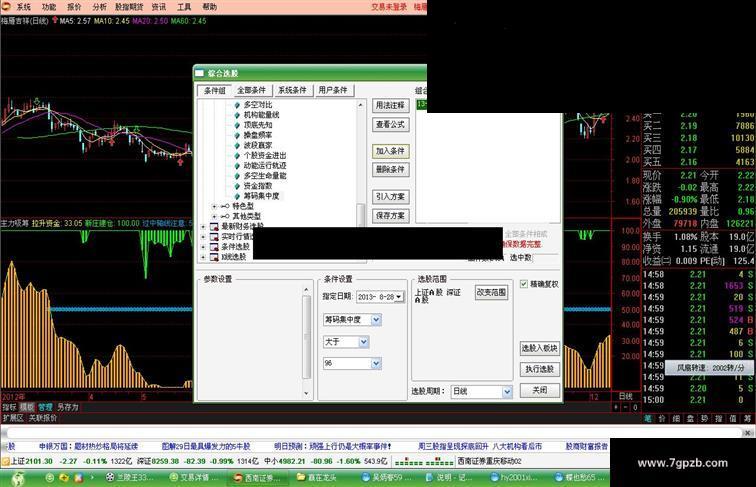Switch to the 用户条件 tab
Viewport: 756px width, 487px height.
point(333,90)
